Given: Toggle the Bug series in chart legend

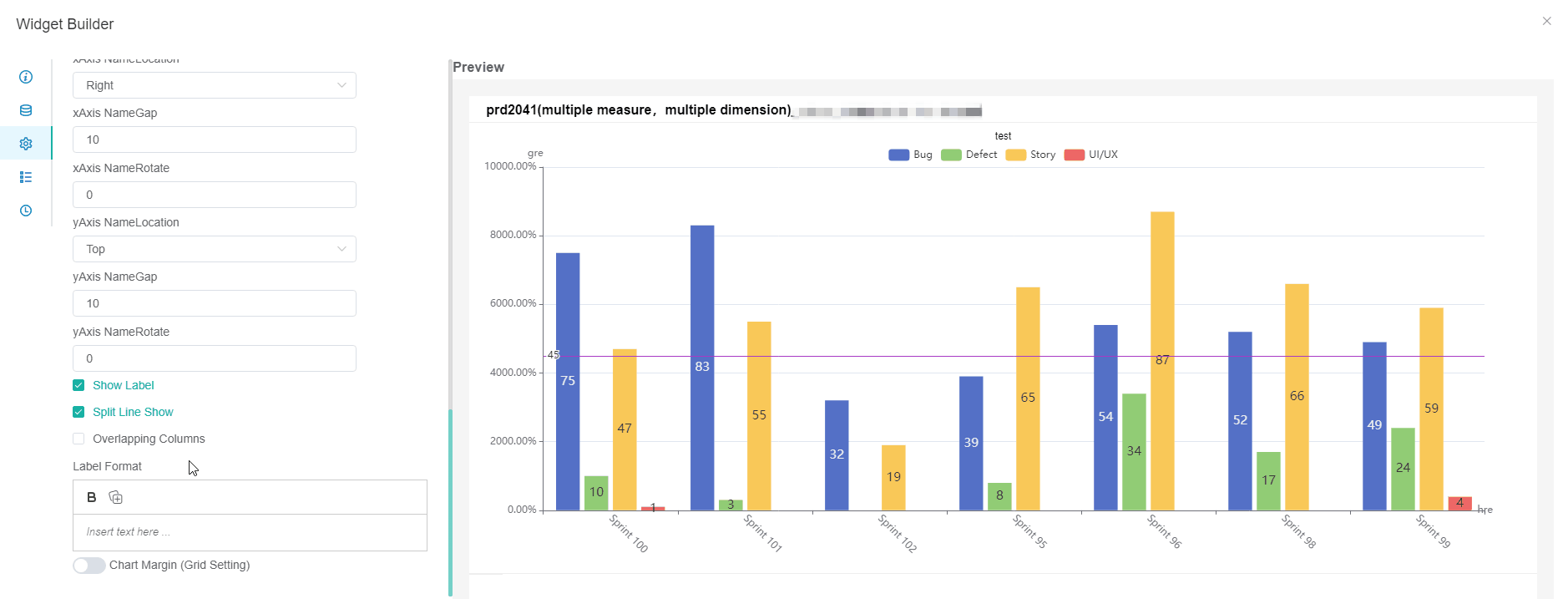Looking at the screenshot, I should coord(910,155).
